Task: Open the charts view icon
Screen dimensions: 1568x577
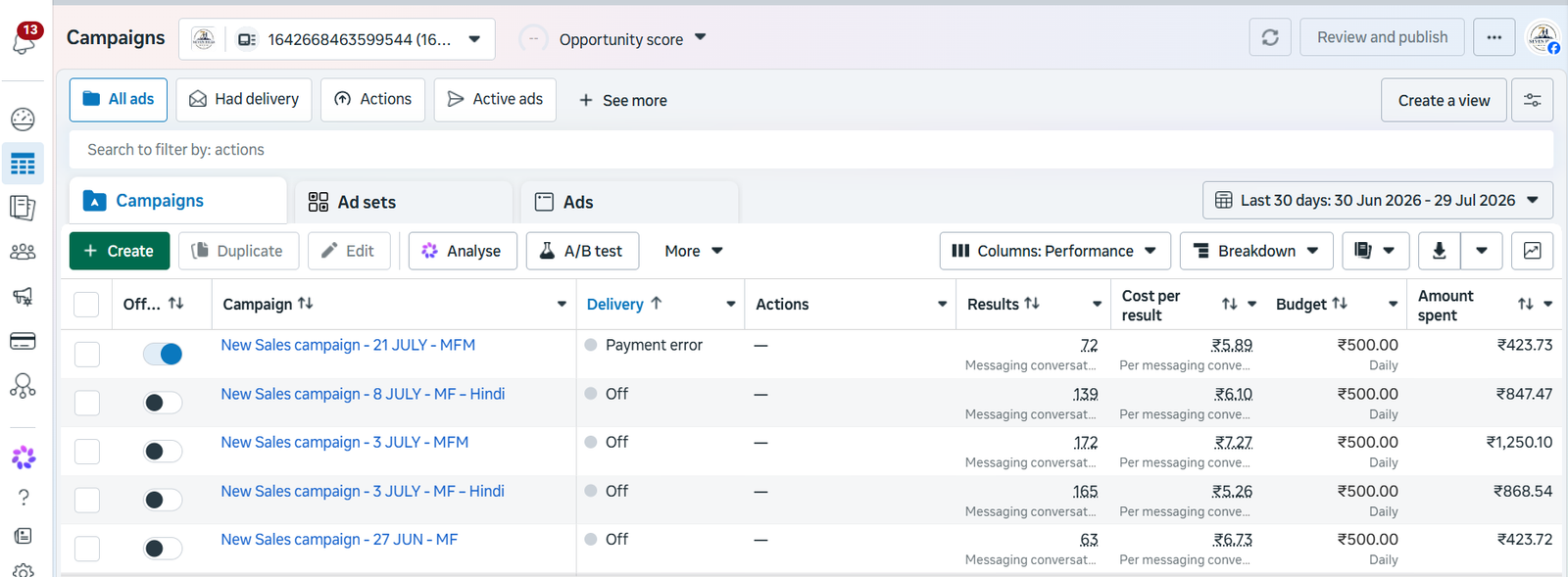Action: click(1532, 251)
